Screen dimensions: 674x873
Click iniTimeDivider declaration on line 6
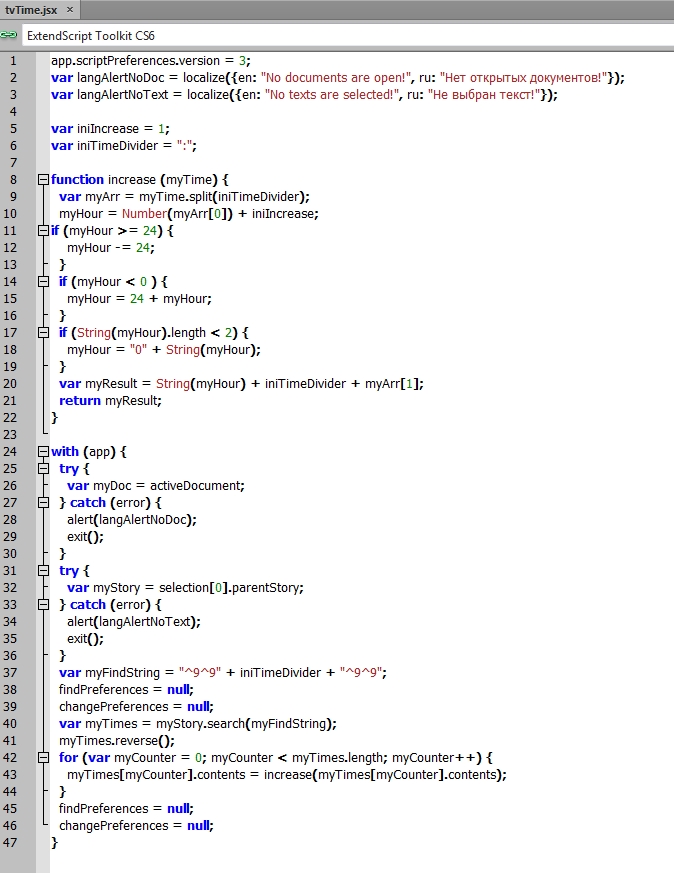(x=117, y=146)
